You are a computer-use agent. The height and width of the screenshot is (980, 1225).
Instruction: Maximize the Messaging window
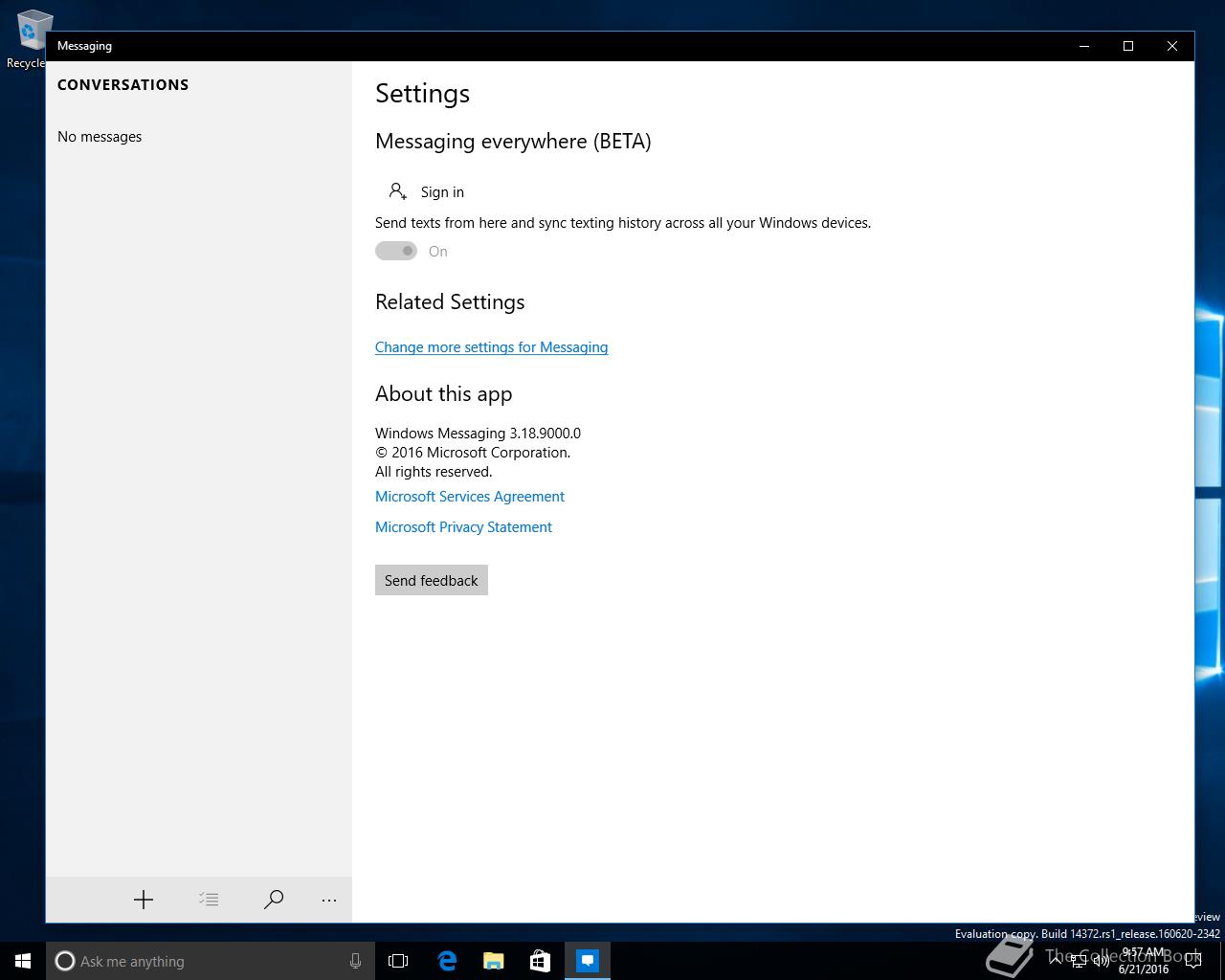[1128, 46]
